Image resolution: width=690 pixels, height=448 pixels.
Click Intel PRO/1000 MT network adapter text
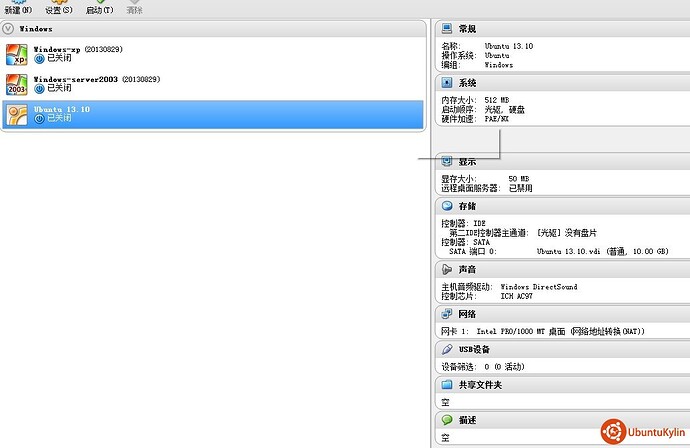coord(560,331)
